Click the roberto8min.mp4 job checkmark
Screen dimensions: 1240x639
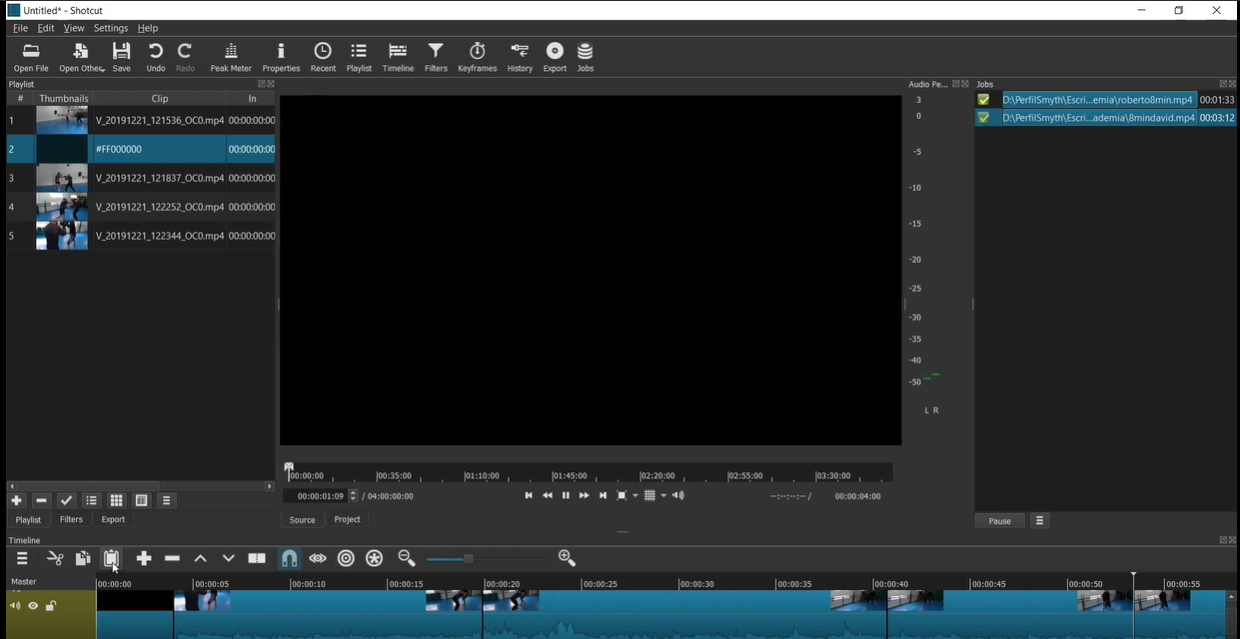(984, 100)
